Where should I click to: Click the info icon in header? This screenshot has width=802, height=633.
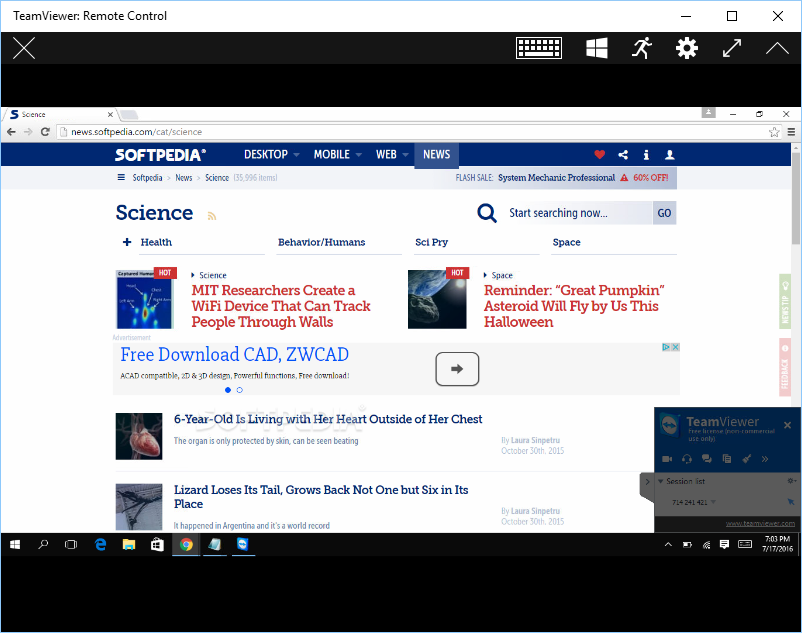pyautogui.click(x=646, y=154)
